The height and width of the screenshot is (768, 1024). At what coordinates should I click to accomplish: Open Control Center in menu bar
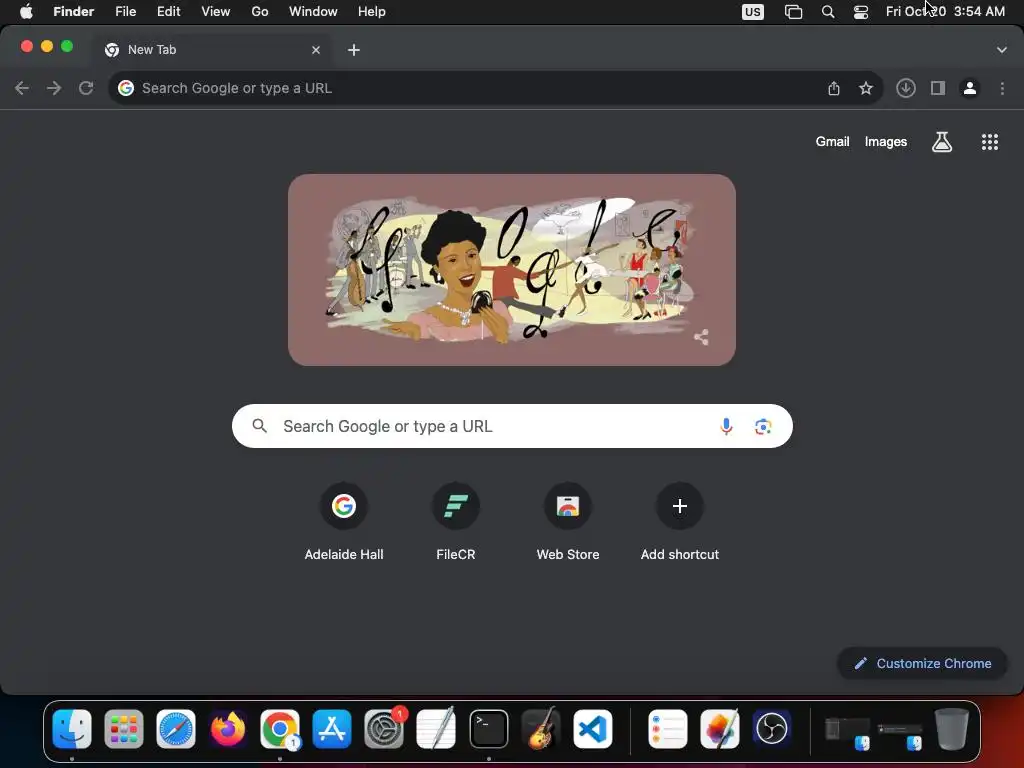pos(861,12)
